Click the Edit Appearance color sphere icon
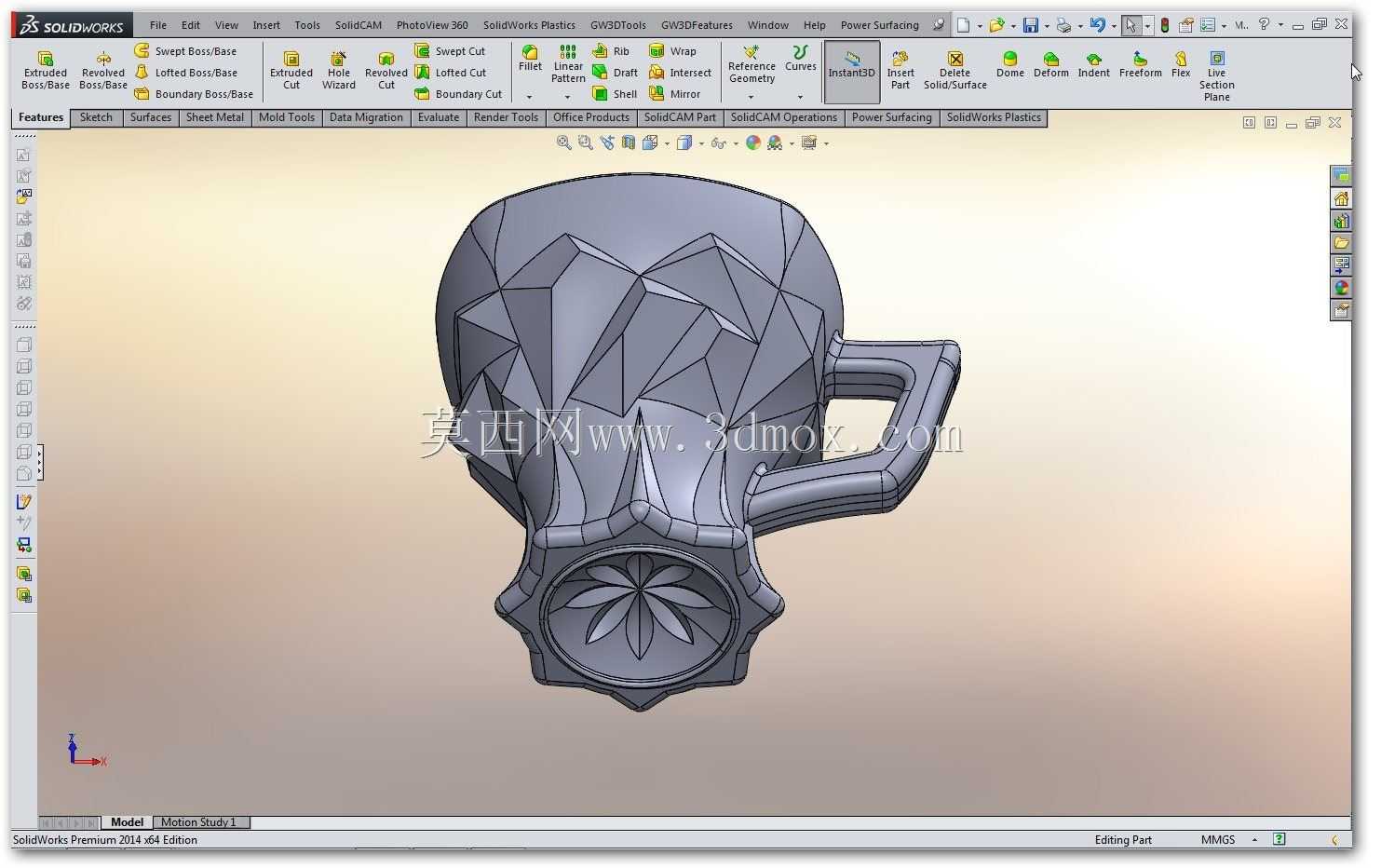The height and width of the screenshot is (868, 1381). click(753, 142)
